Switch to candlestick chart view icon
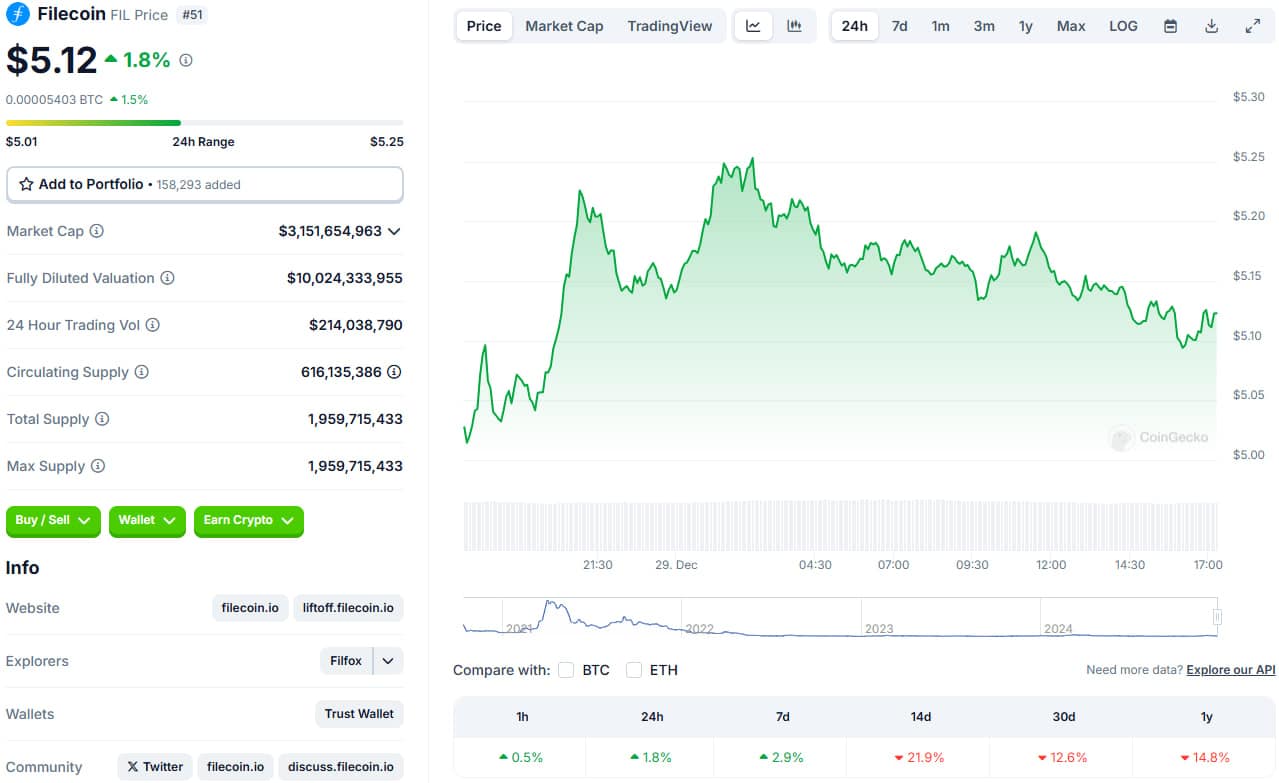 coord(794,26)
